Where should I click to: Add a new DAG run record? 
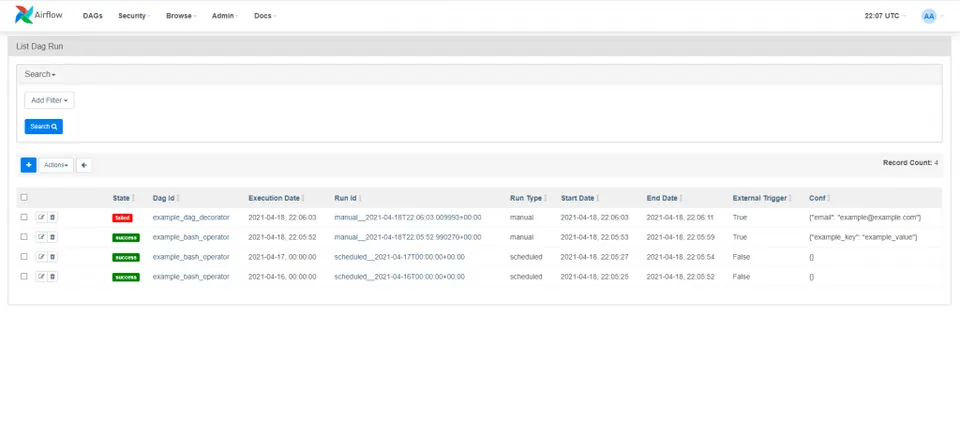28,165
